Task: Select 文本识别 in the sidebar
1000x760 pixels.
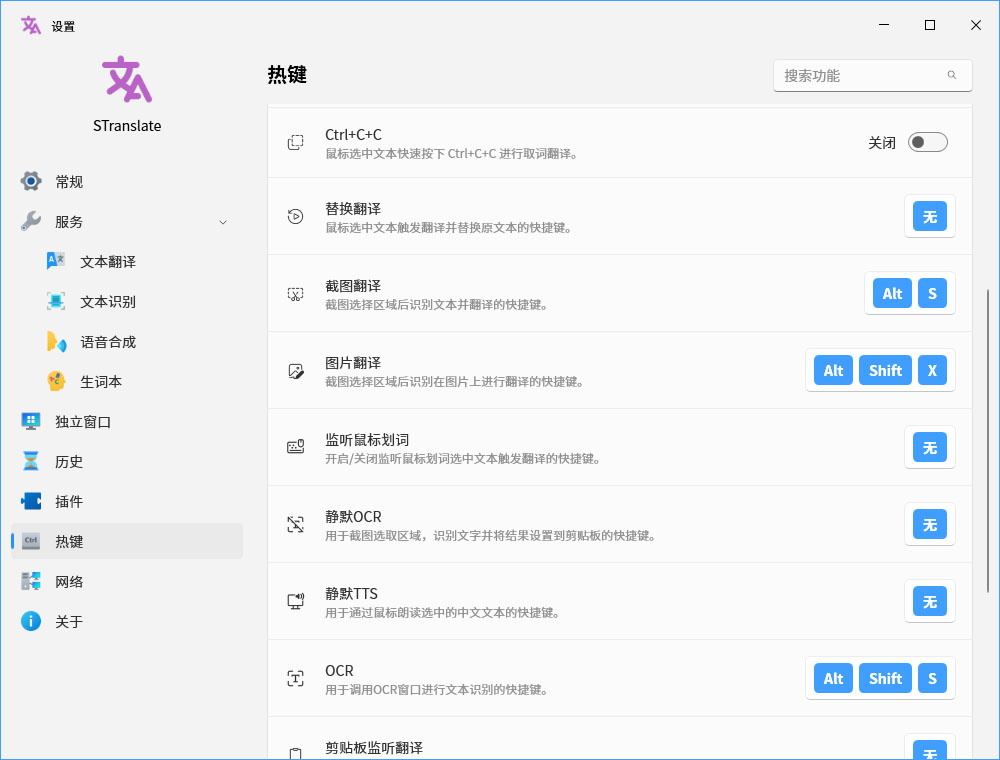Action: [127, 302]
